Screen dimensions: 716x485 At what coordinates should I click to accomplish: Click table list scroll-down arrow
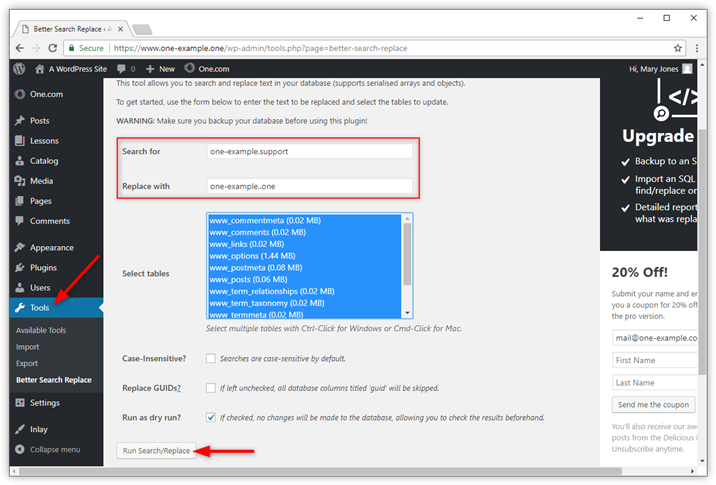coord(407,313)
